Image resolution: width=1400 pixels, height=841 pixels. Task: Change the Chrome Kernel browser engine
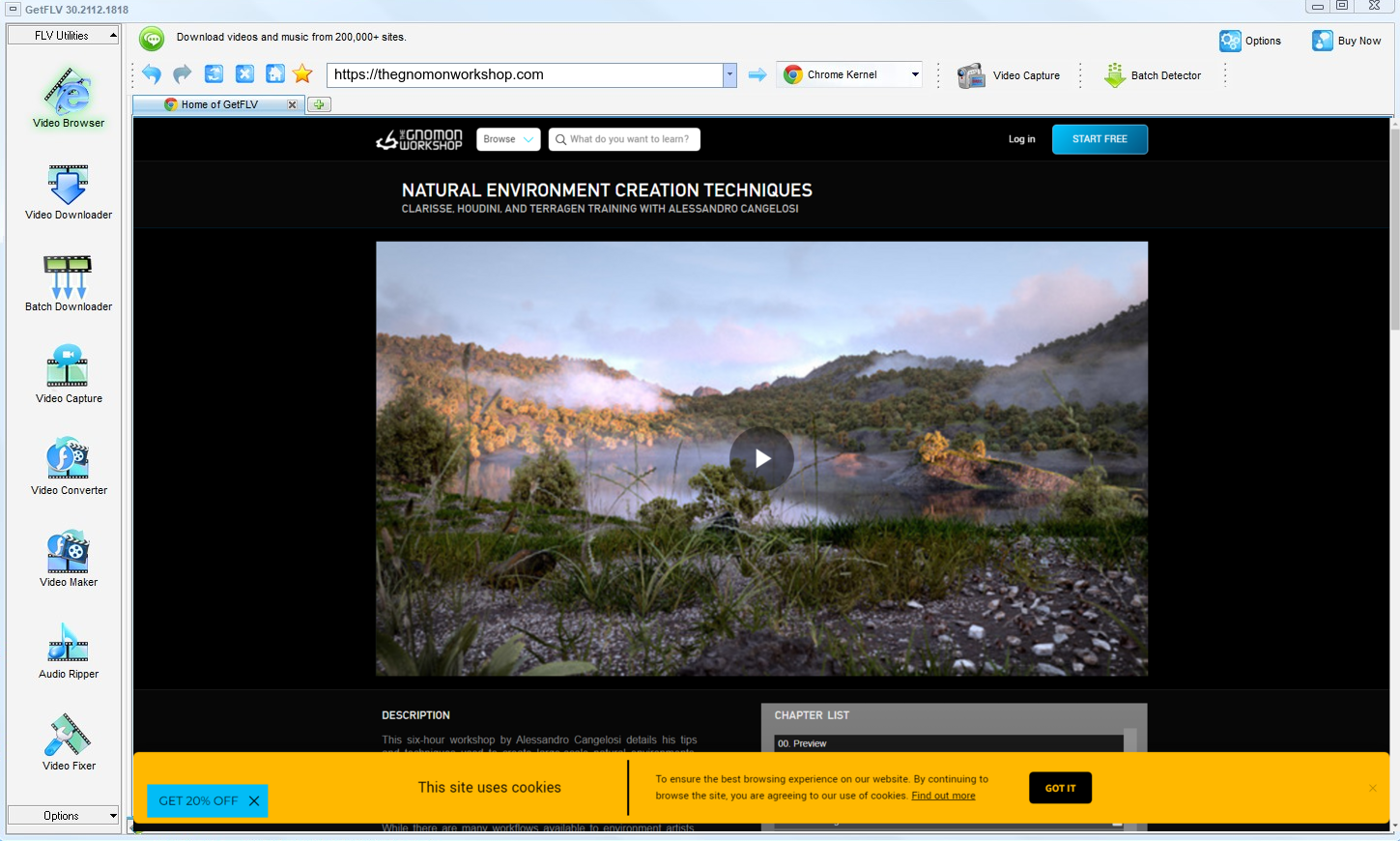[850, 74]
